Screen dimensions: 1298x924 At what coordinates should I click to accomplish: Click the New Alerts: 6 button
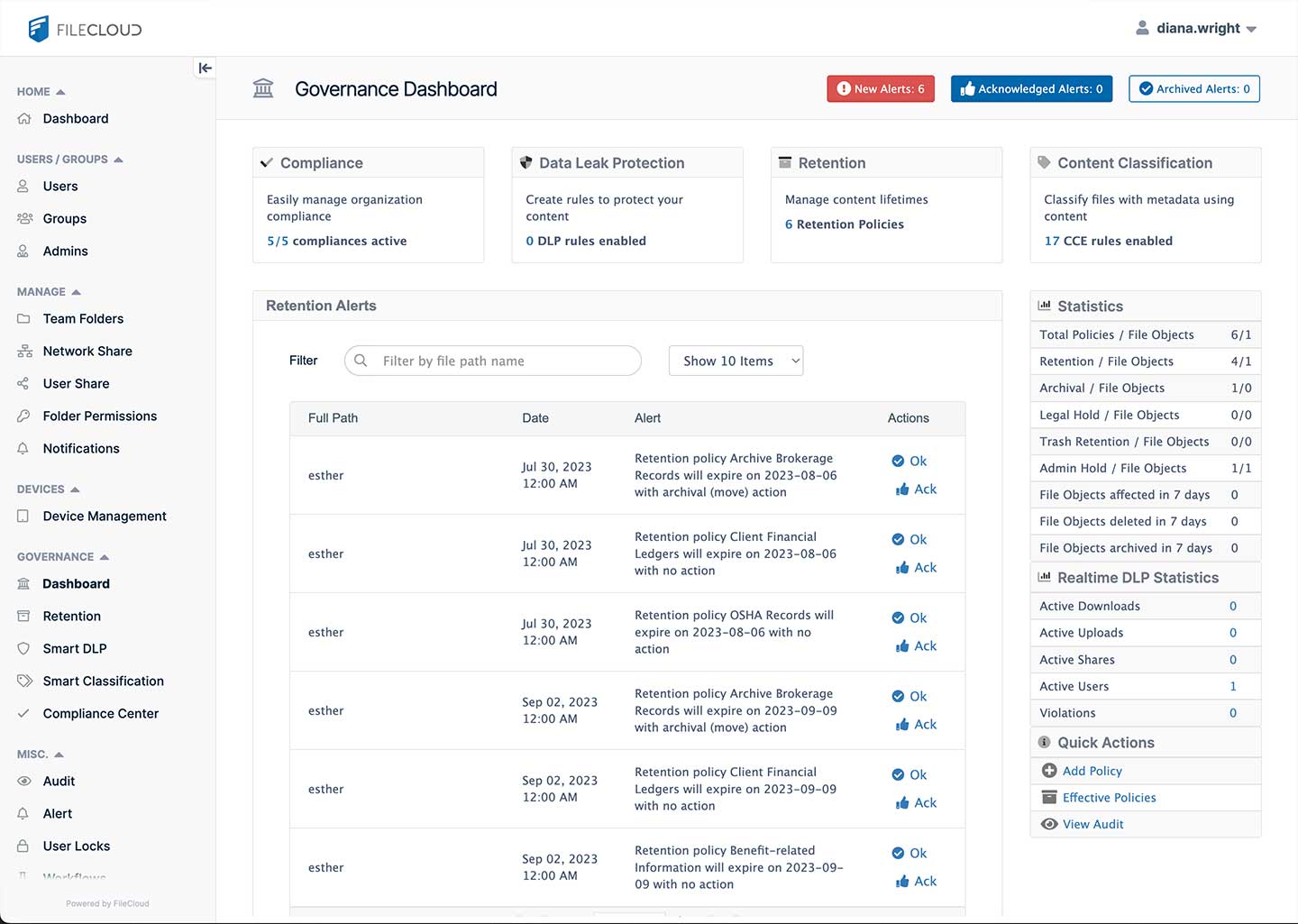tap(881, 88)
